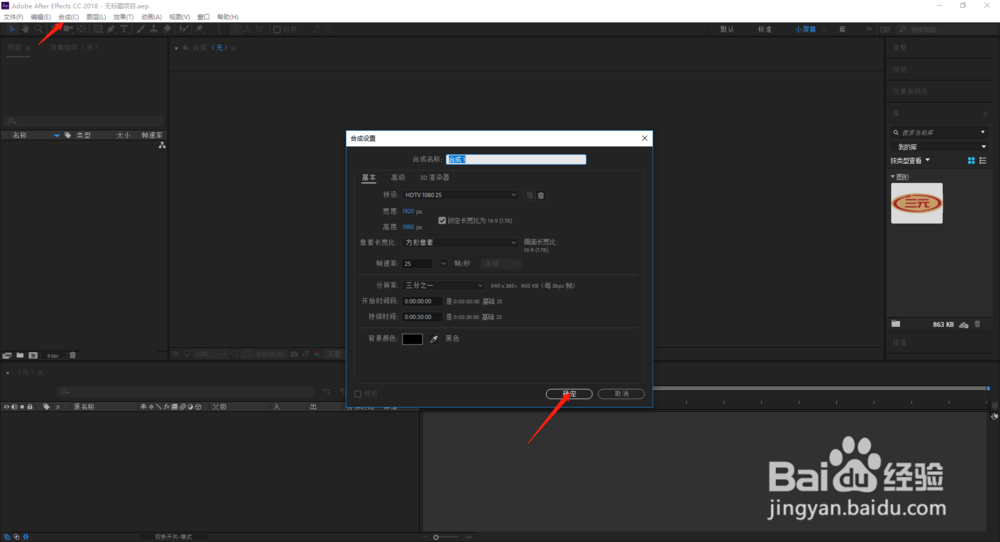
Task: Open the Edit menu
Action: pyautogui.click(x=41, y=17)
